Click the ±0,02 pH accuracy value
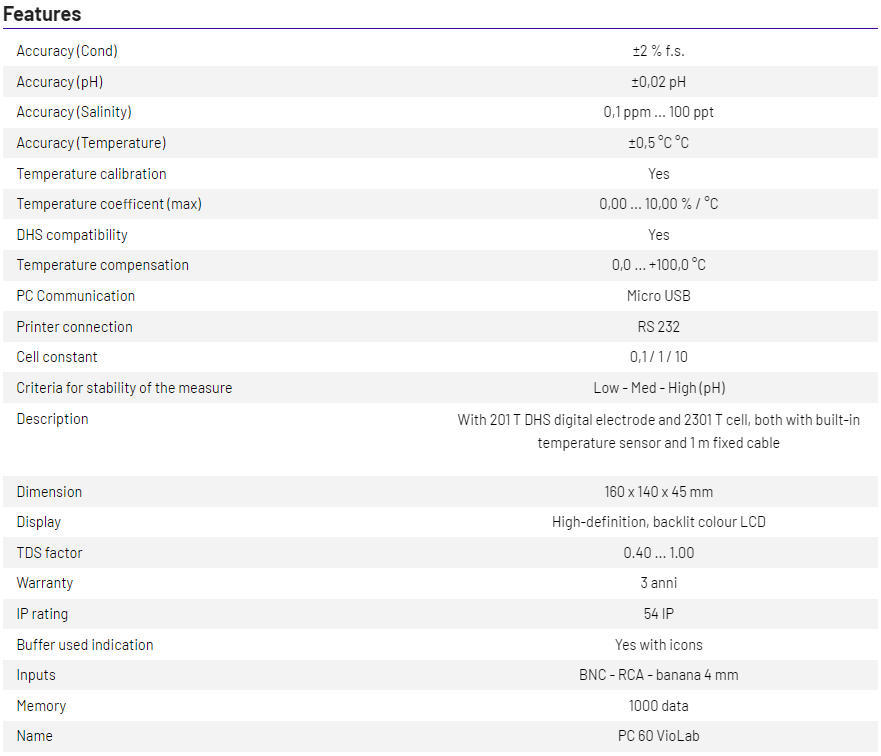The image size is (881, 756). [658, 82]
